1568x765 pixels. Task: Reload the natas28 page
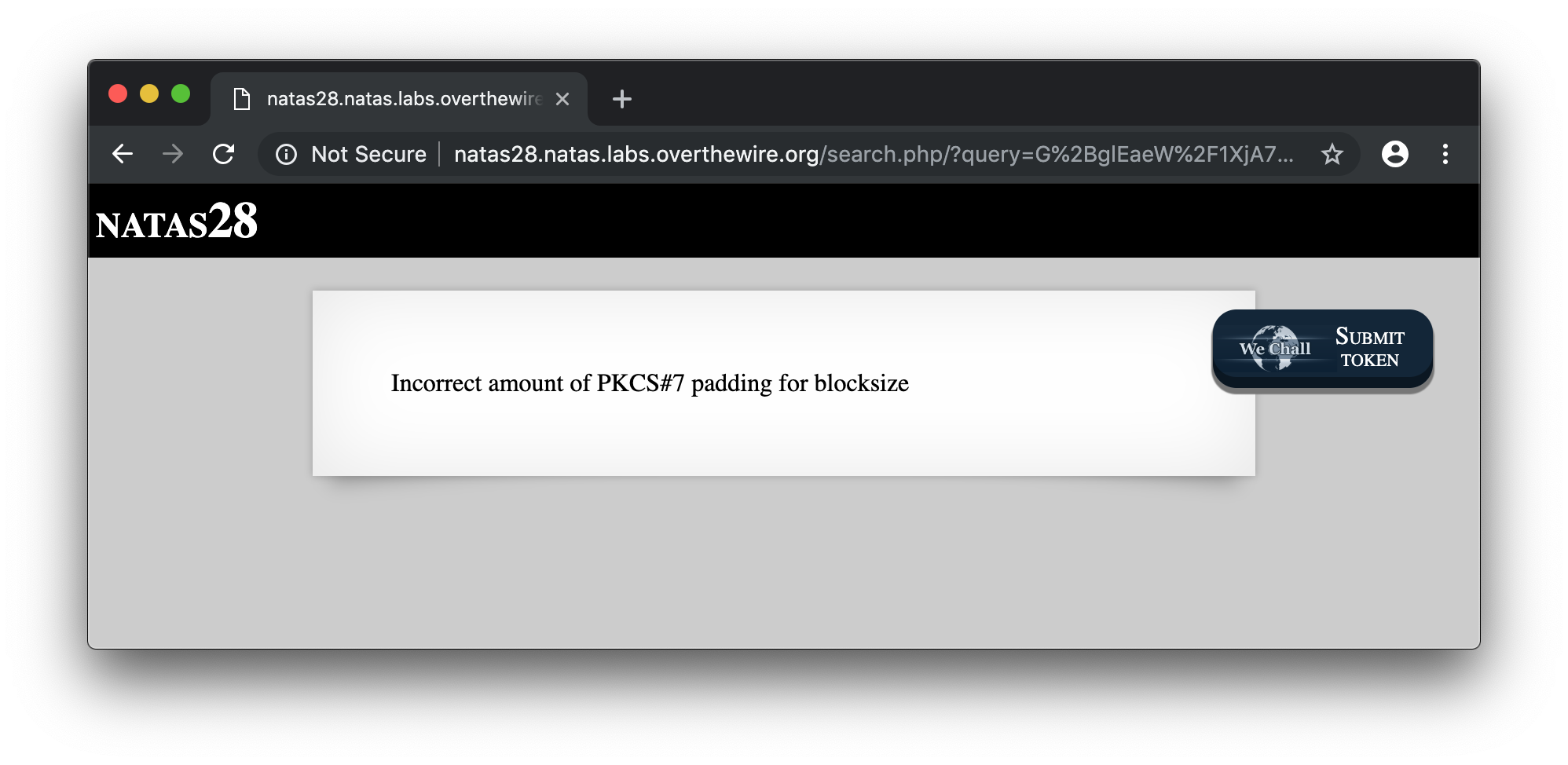click(224, 154)
